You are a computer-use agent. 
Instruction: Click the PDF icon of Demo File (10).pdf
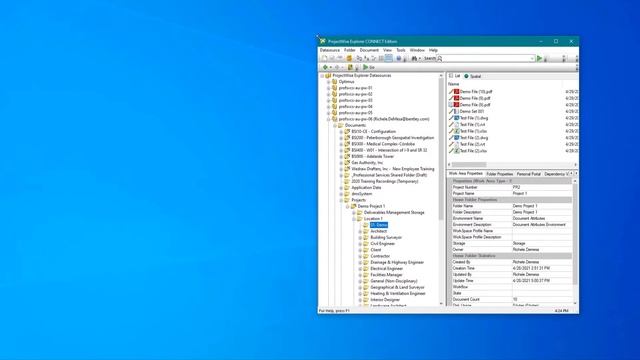pos(456,92)
